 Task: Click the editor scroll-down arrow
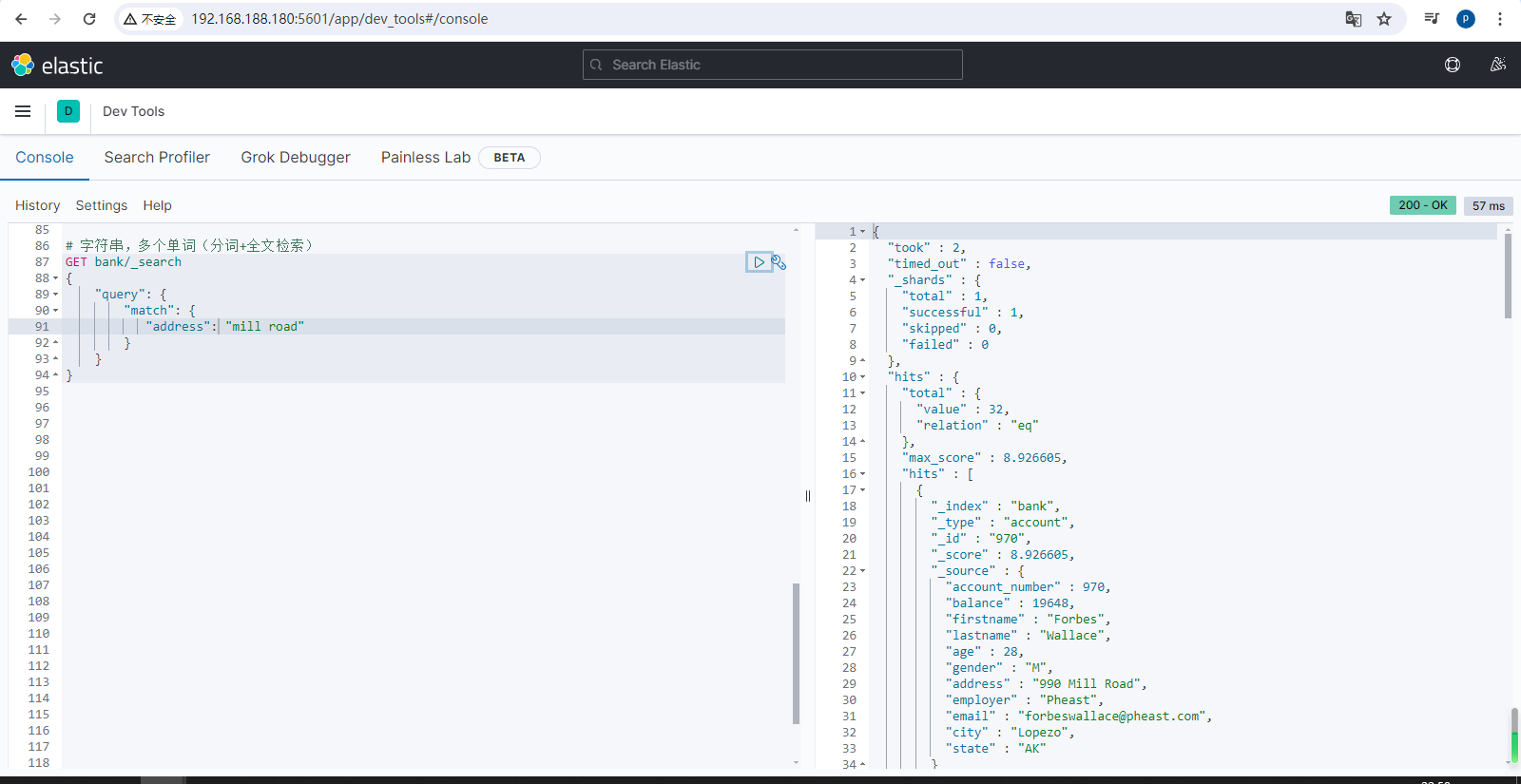797,762
